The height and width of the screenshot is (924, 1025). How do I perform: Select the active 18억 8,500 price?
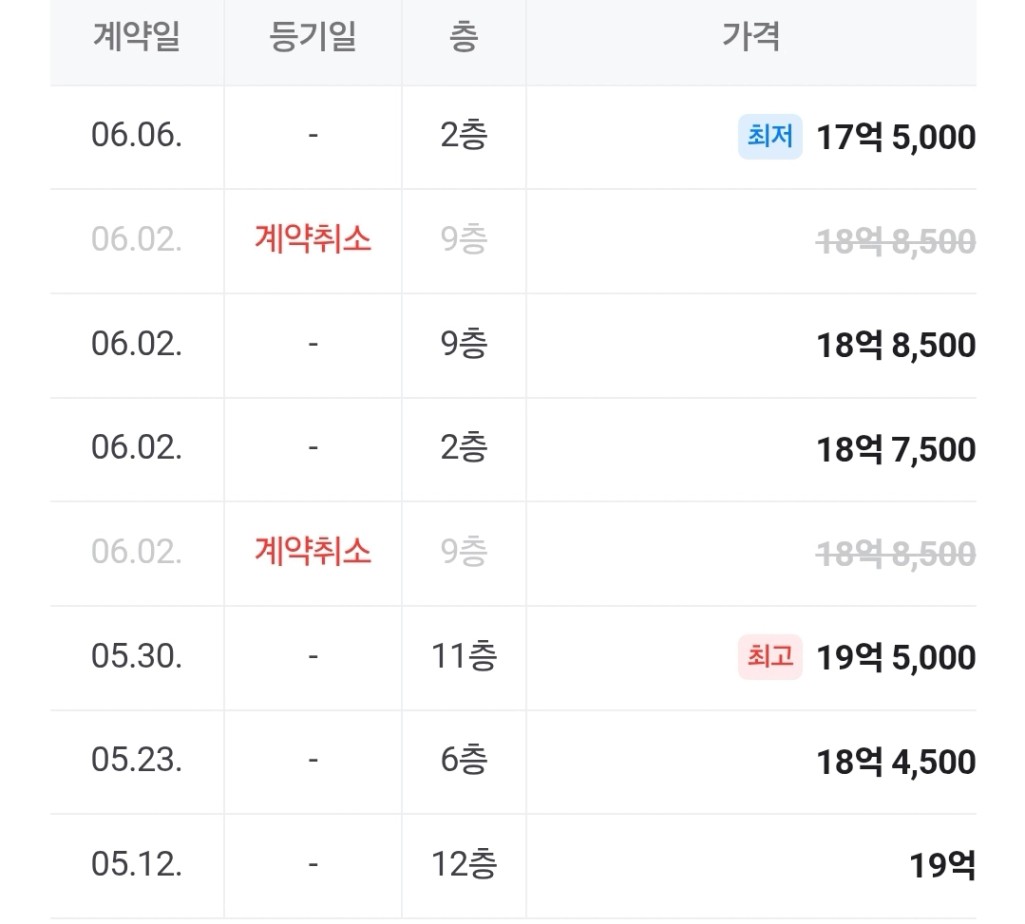point(896,345)
